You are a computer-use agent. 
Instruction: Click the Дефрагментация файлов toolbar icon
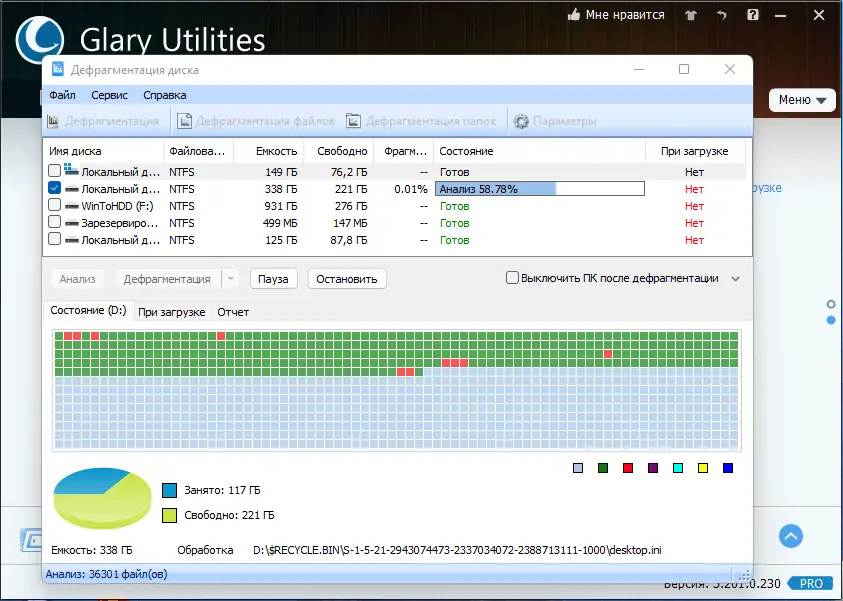coord(184,121)
